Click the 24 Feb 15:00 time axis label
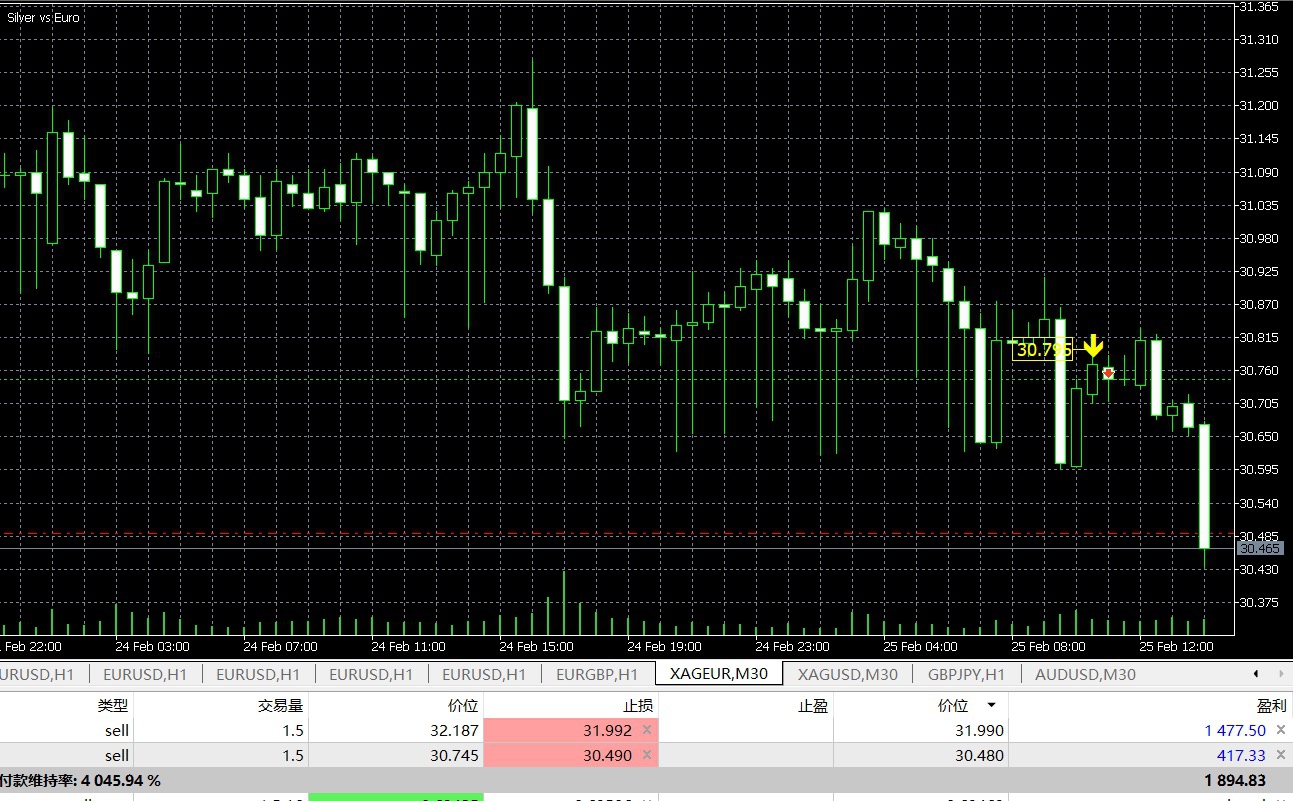Image resolution: width=1293 pixels, height=801 pixels. (536, 646)
